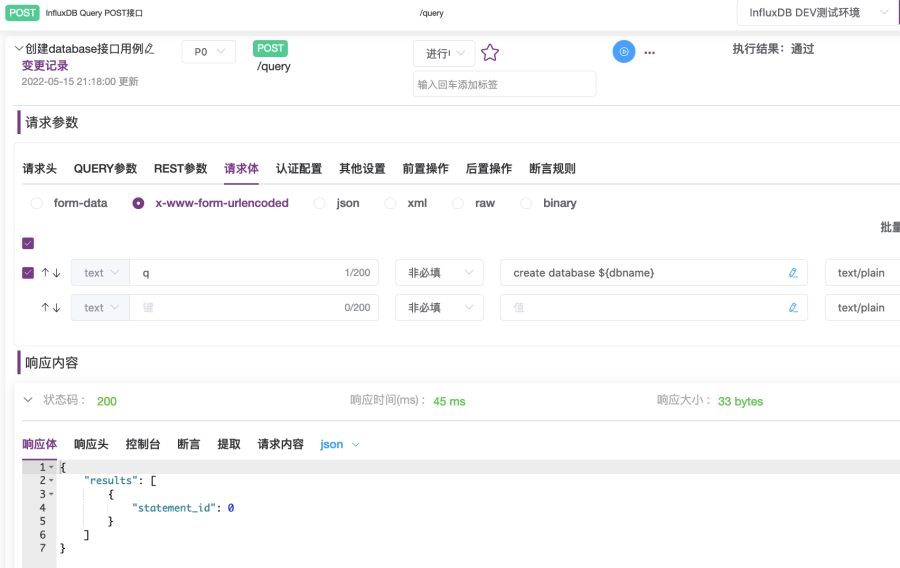900x568 pixels.
Task: Open the three-dot more options menu
Action: [650, 52]
